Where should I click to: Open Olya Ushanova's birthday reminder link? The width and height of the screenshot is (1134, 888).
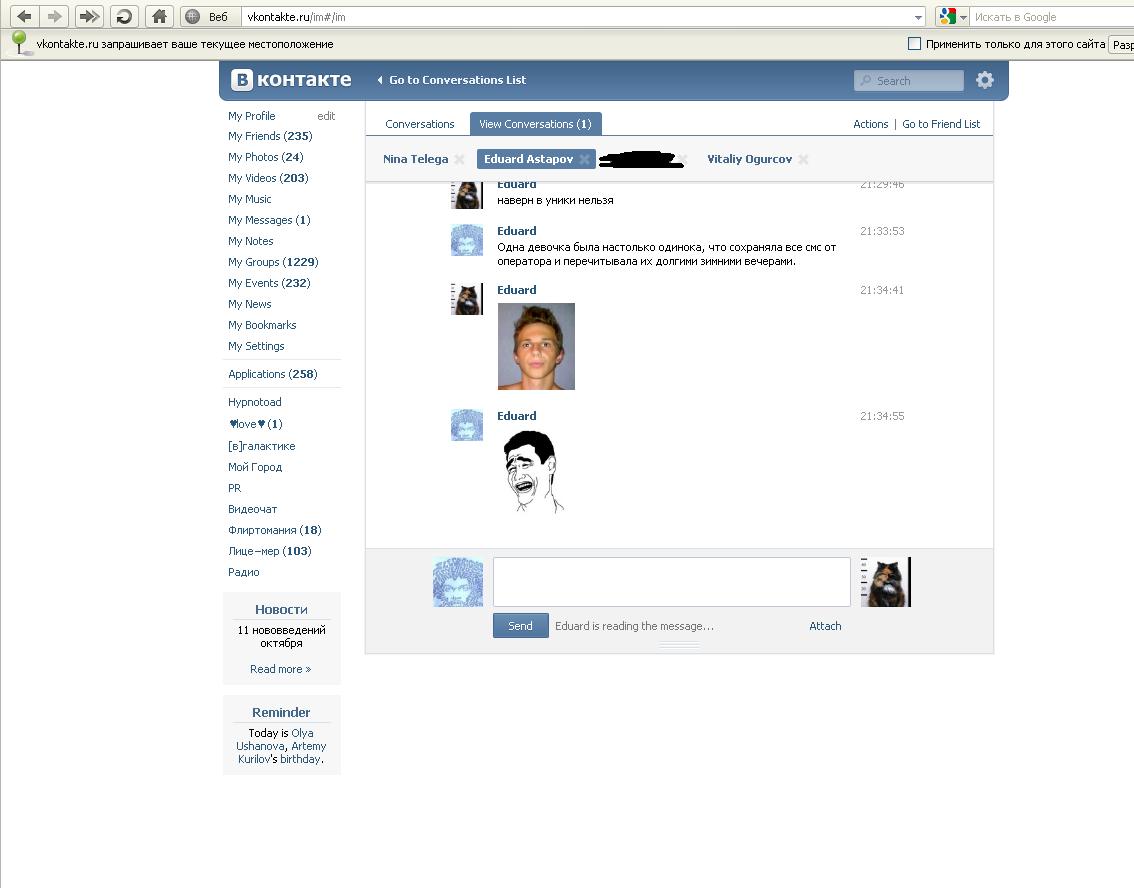coord(275,739)
